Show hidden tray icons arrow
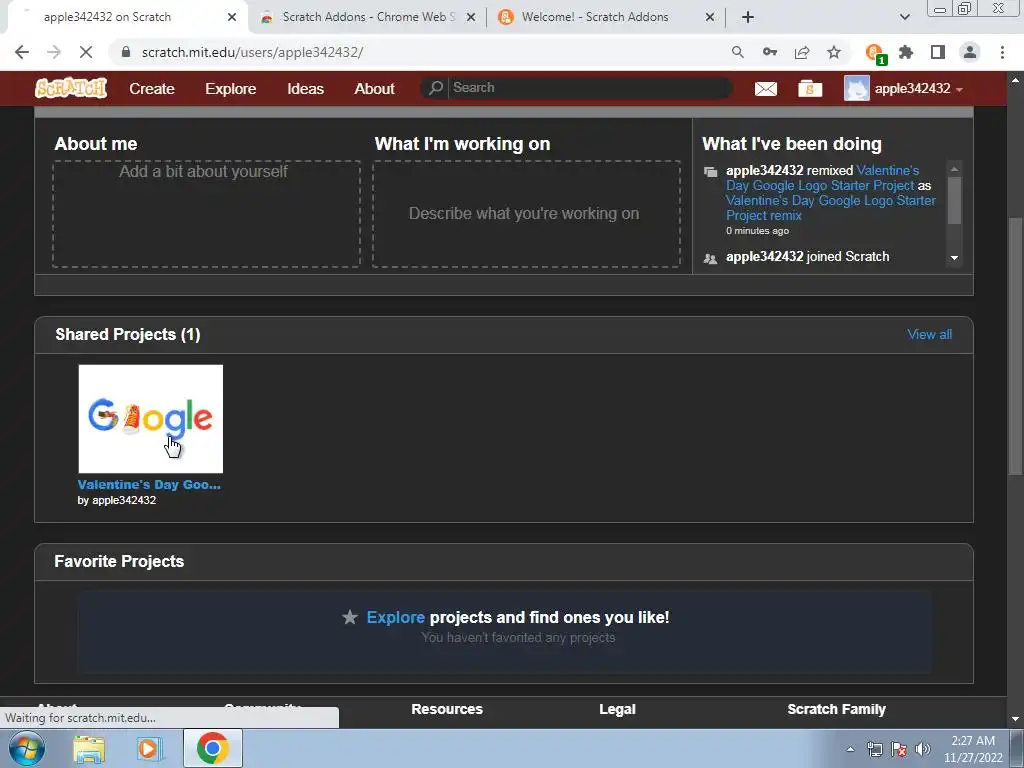 click(850, 749)
